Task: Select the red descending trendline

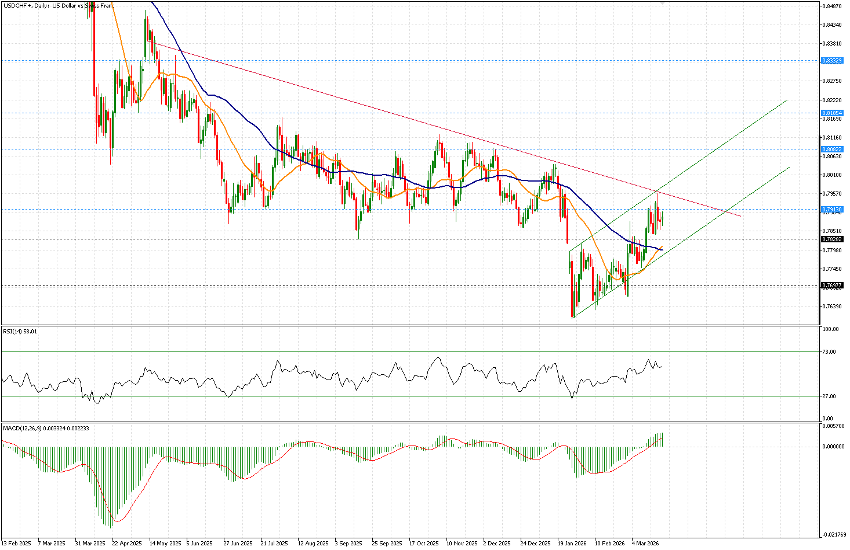Action: [400, 114]
